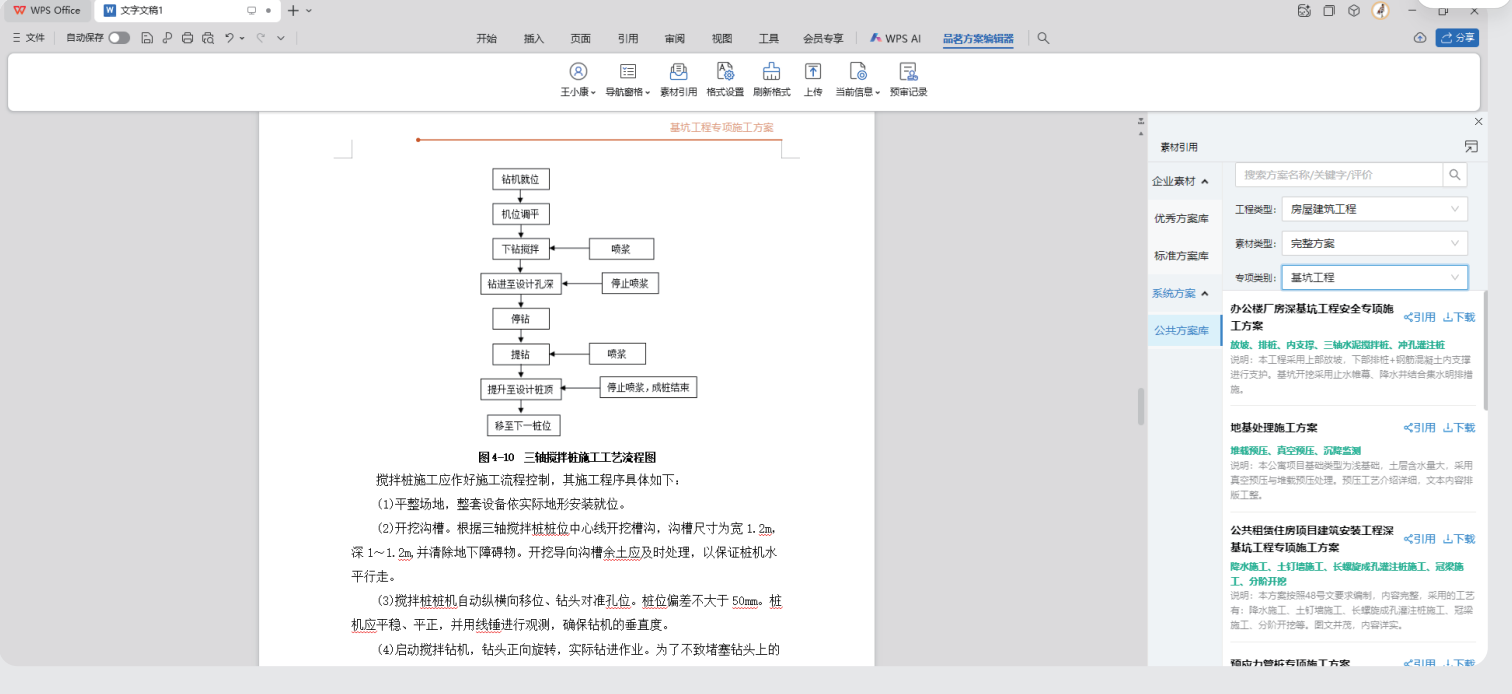The width and height of the screenshot is (1512, 694).
Task: Switch to the 开始 tab
Action: 486,38
